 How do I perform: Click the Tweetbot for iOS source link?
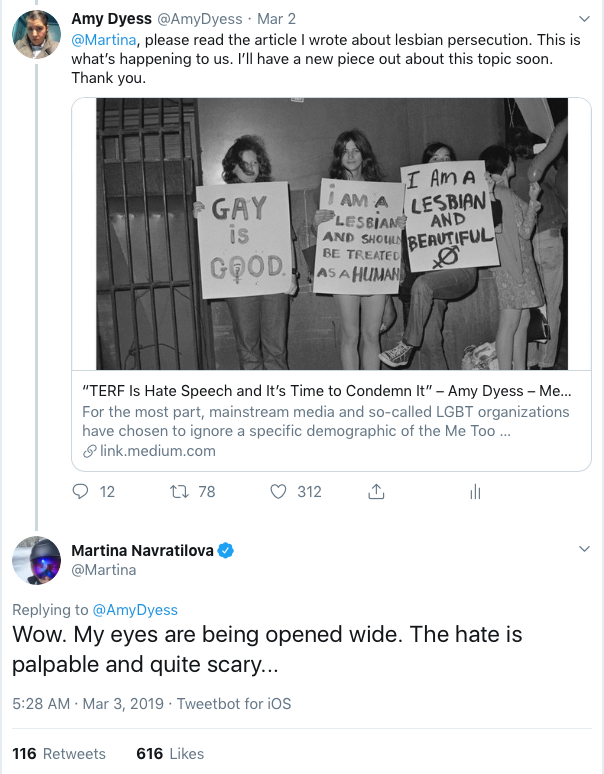pos(234,703)
